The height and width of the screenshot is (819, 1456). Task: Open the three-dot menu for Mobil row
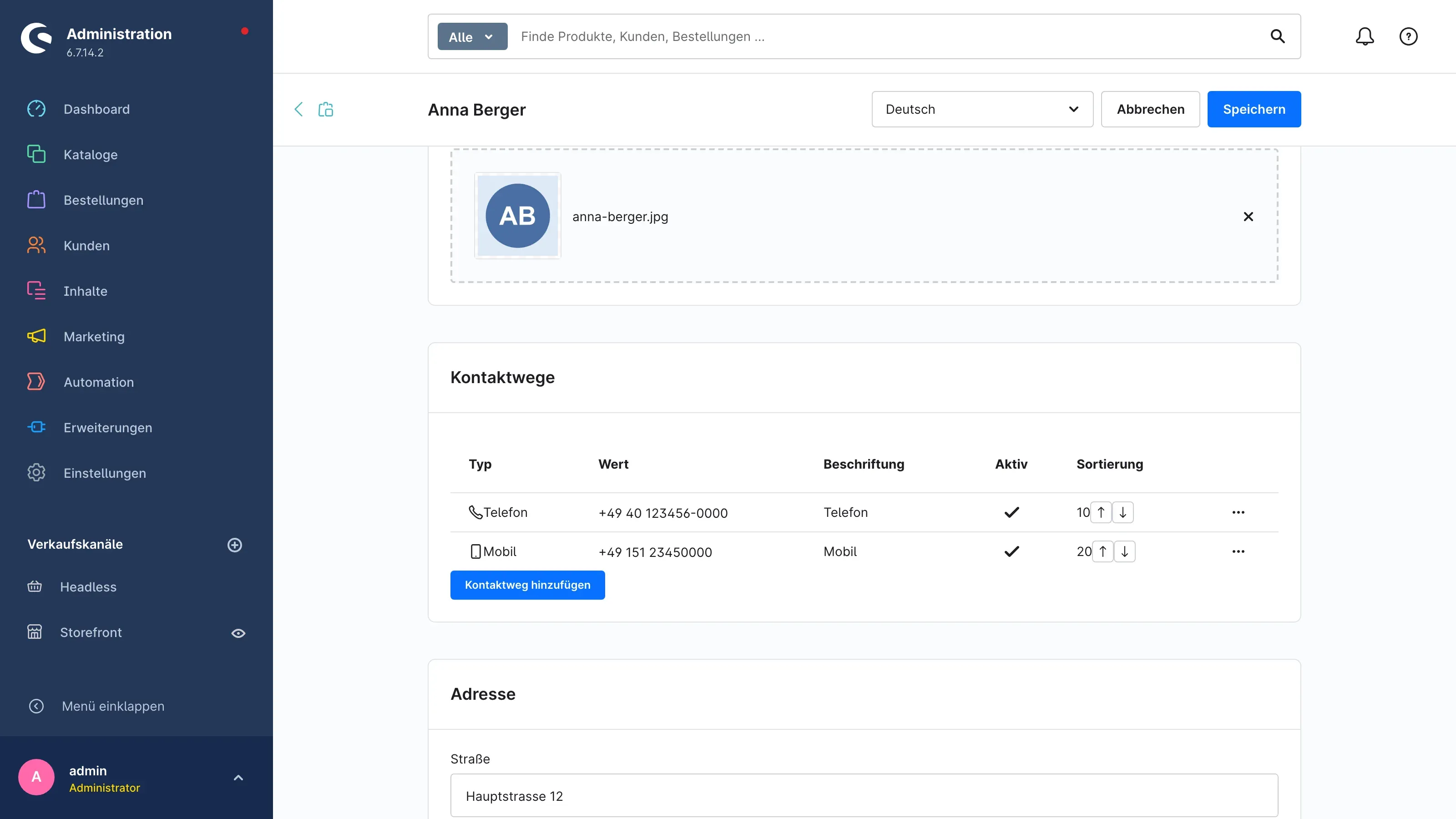tap(1238, 551)
